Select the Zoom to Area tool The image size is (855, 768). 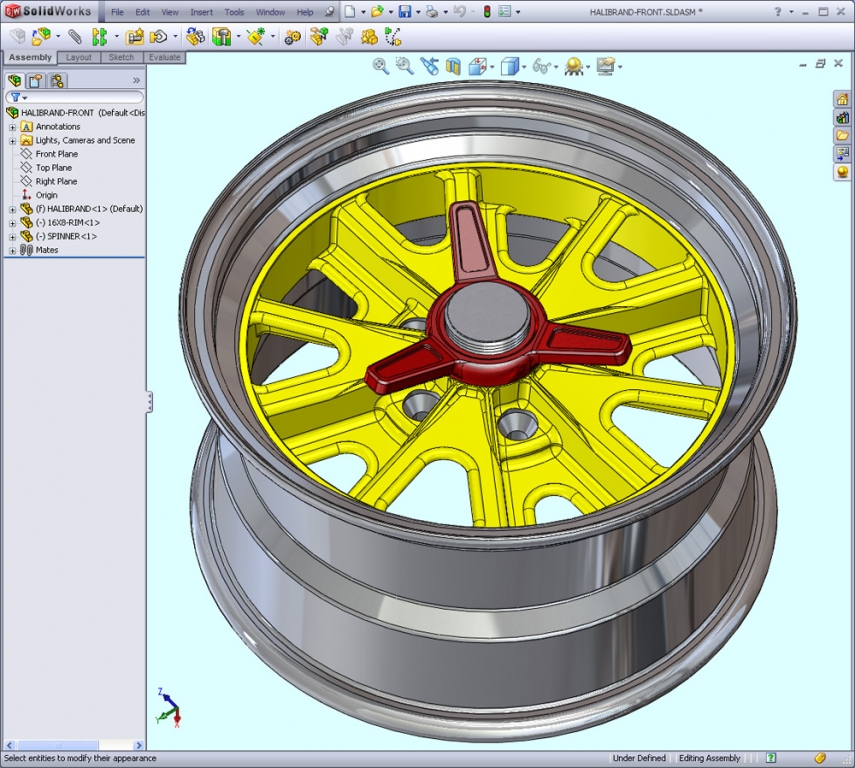(404, 66)
